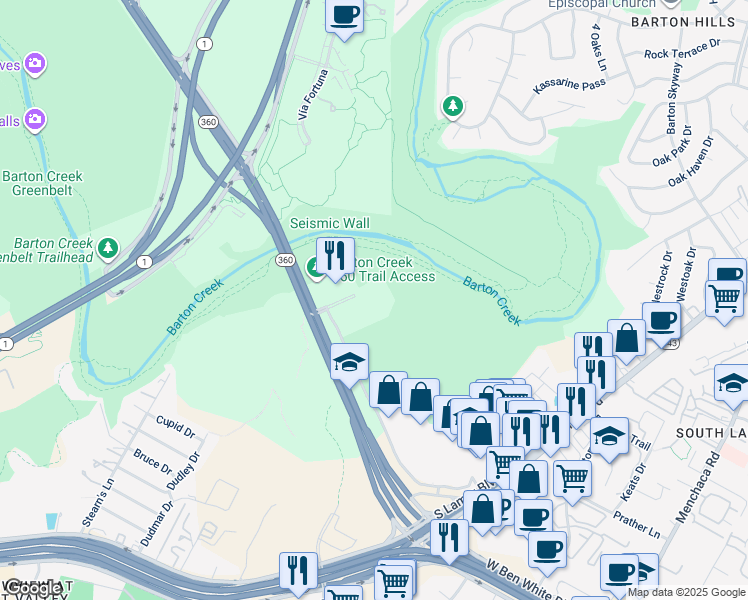Click the park tree pin near Kassarine Pass
Viewport: 748px width, 600px height.
[453, 107]
